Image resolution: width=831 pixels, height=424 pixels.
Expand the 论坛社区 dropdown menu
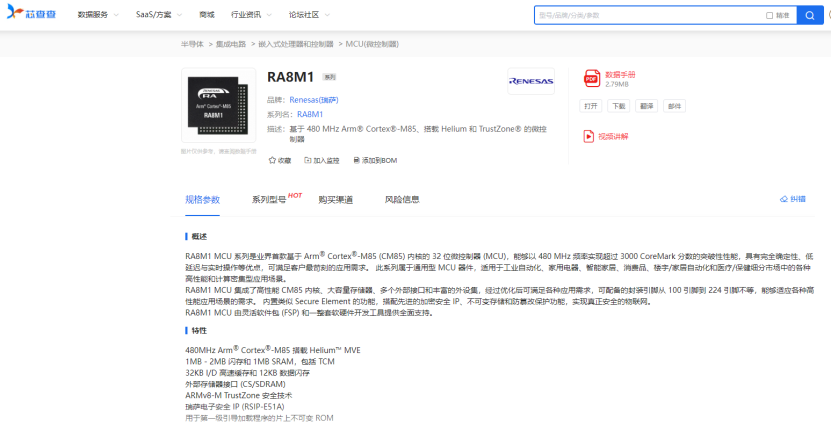point(309,15)
